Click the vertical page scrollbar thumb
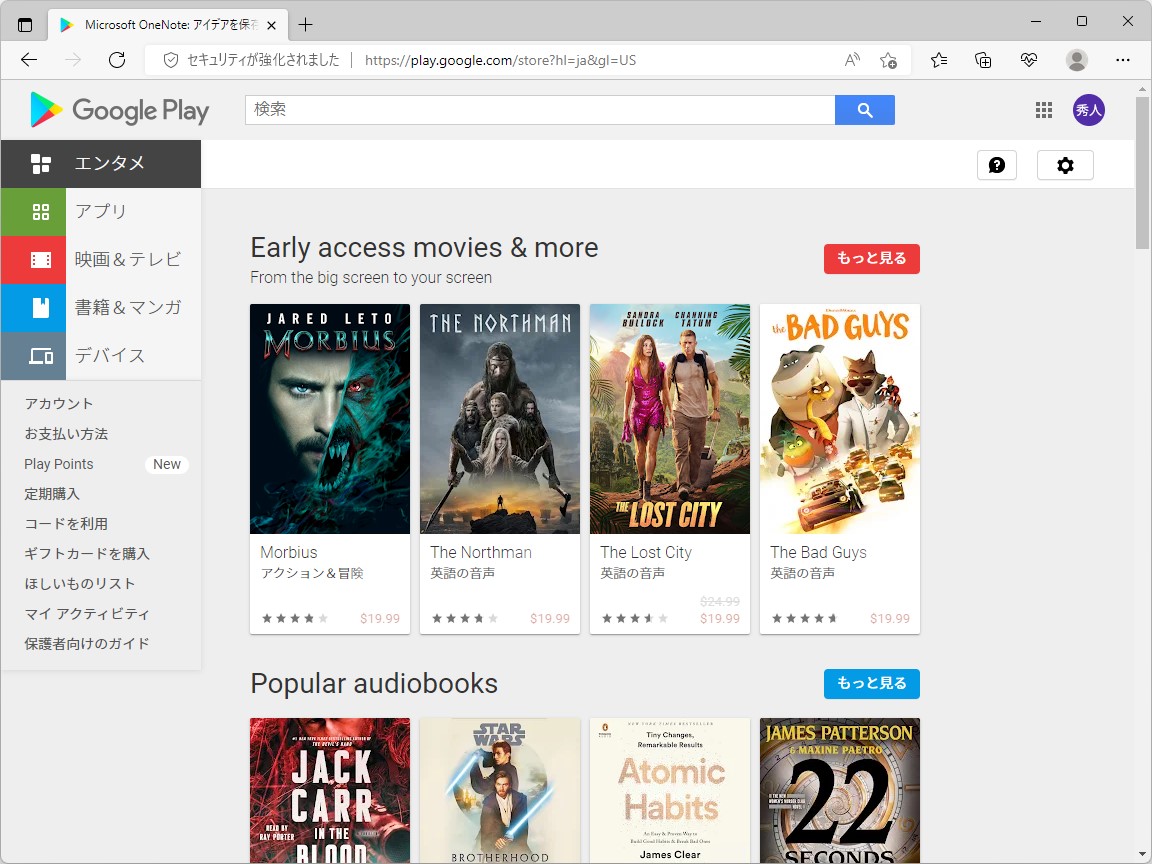The height and width of the screenshot is (864, 1152). (1142, 173)
